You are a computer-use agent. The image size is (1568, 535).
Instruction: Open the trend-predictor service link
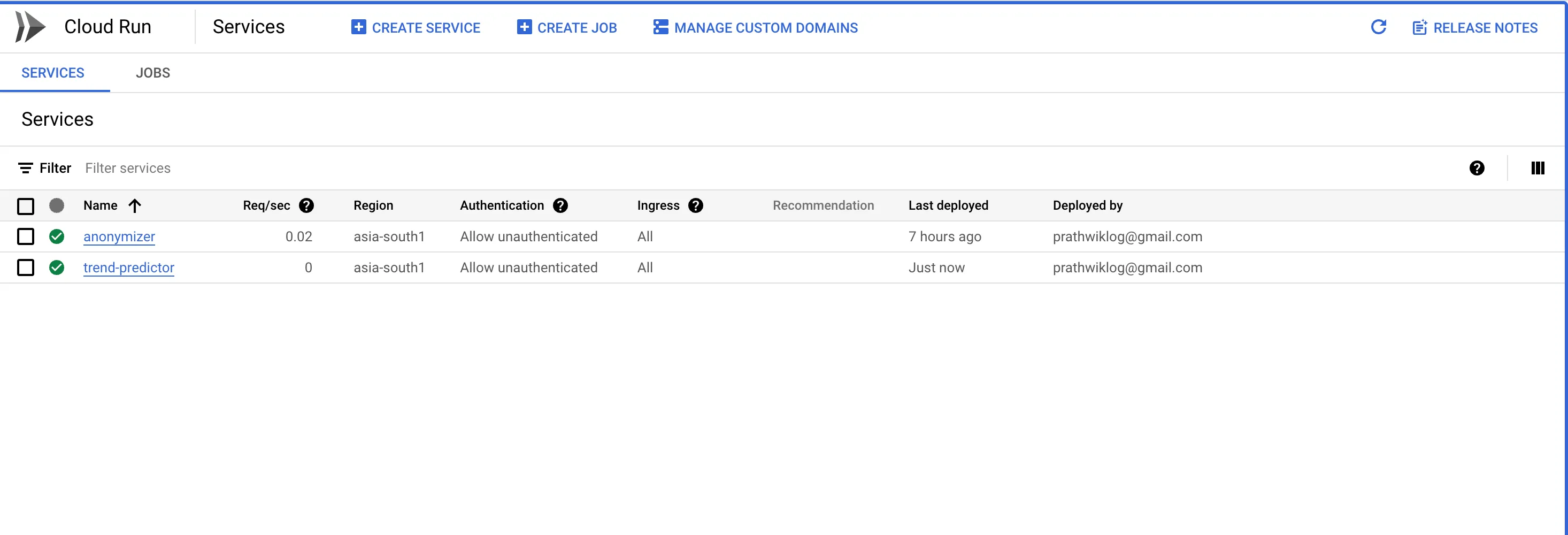click(128, 268)
